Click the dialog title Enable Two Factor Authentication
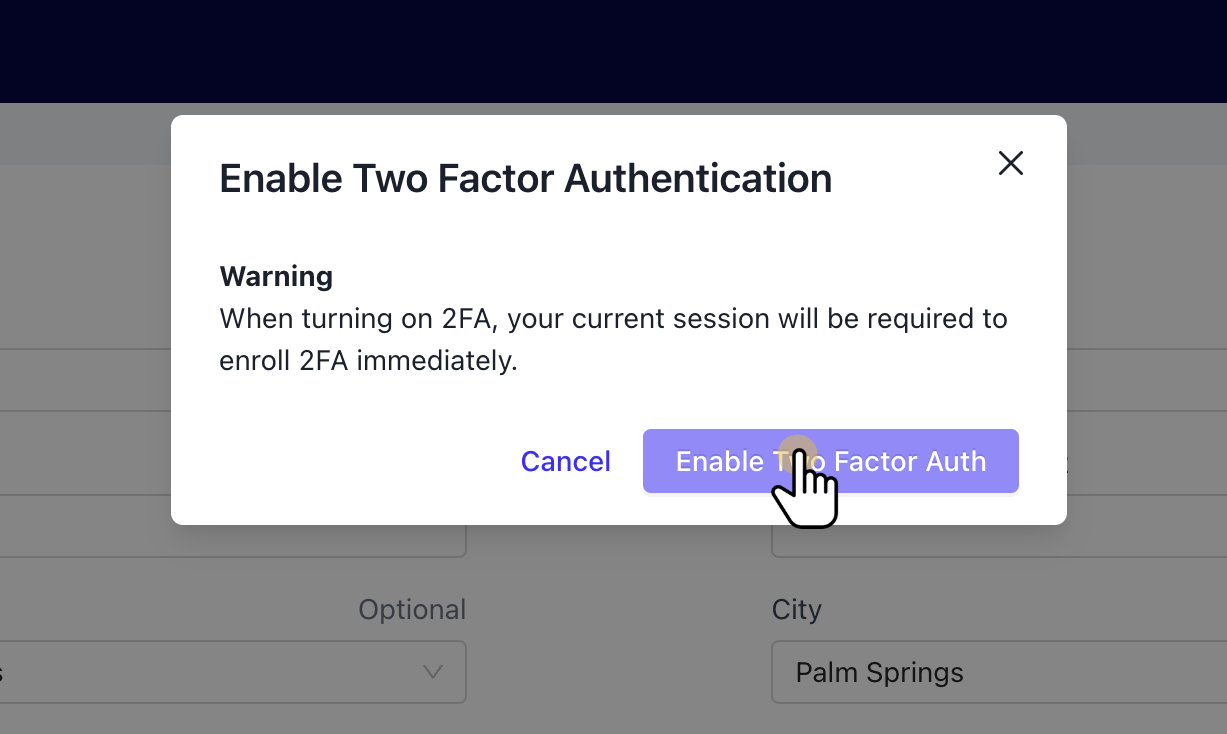This screenshot has width=1227, height=734. coord(525,179)
